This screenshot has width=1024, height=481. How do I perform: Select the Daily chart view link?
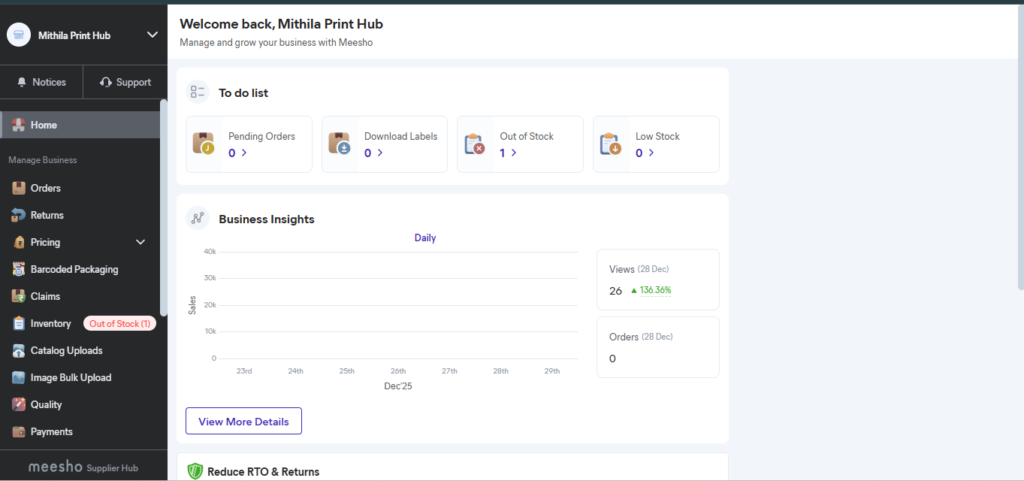425,238
